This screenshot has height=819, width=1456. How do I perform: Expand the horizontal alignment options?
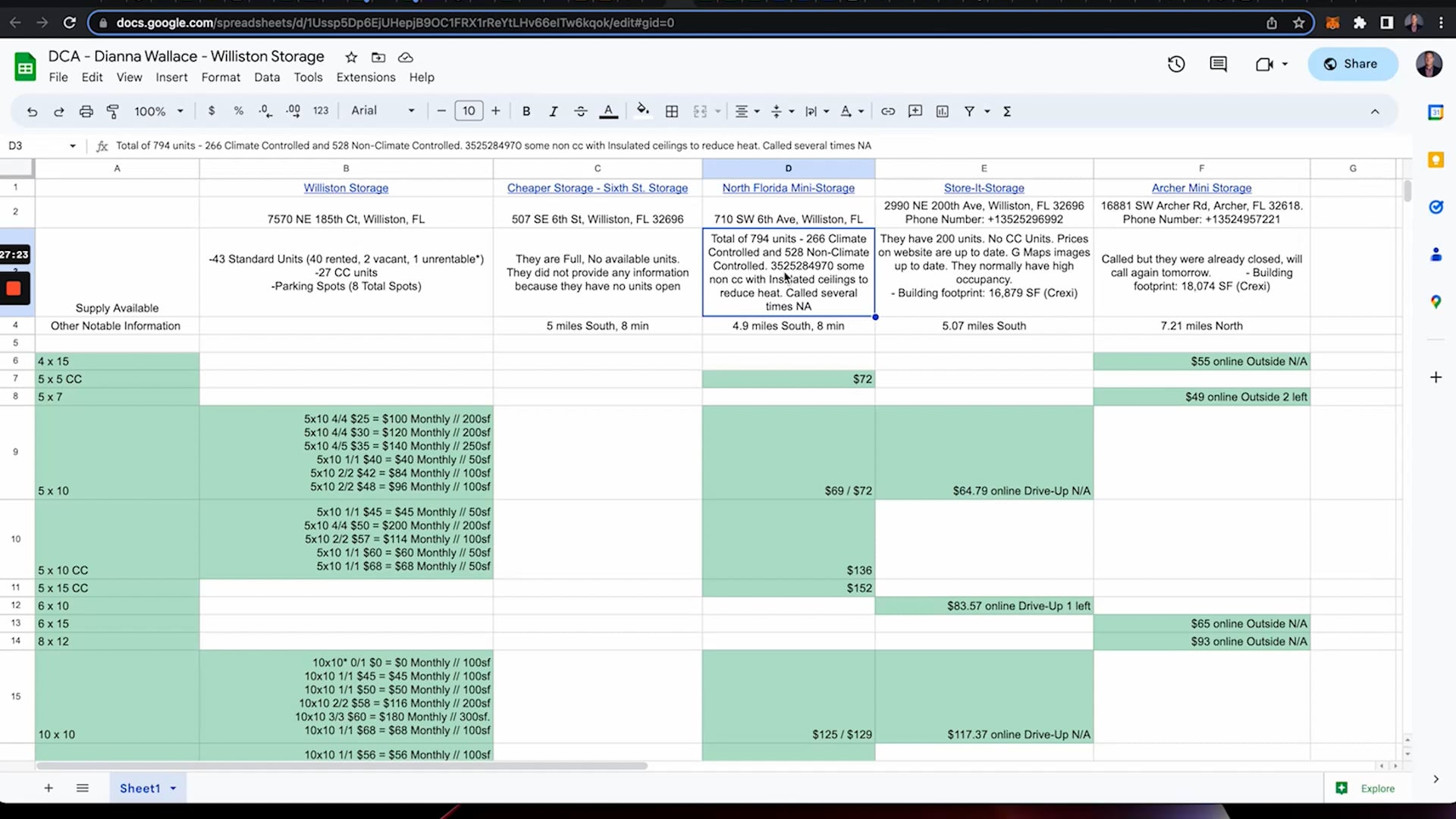[x=756, y=111]
